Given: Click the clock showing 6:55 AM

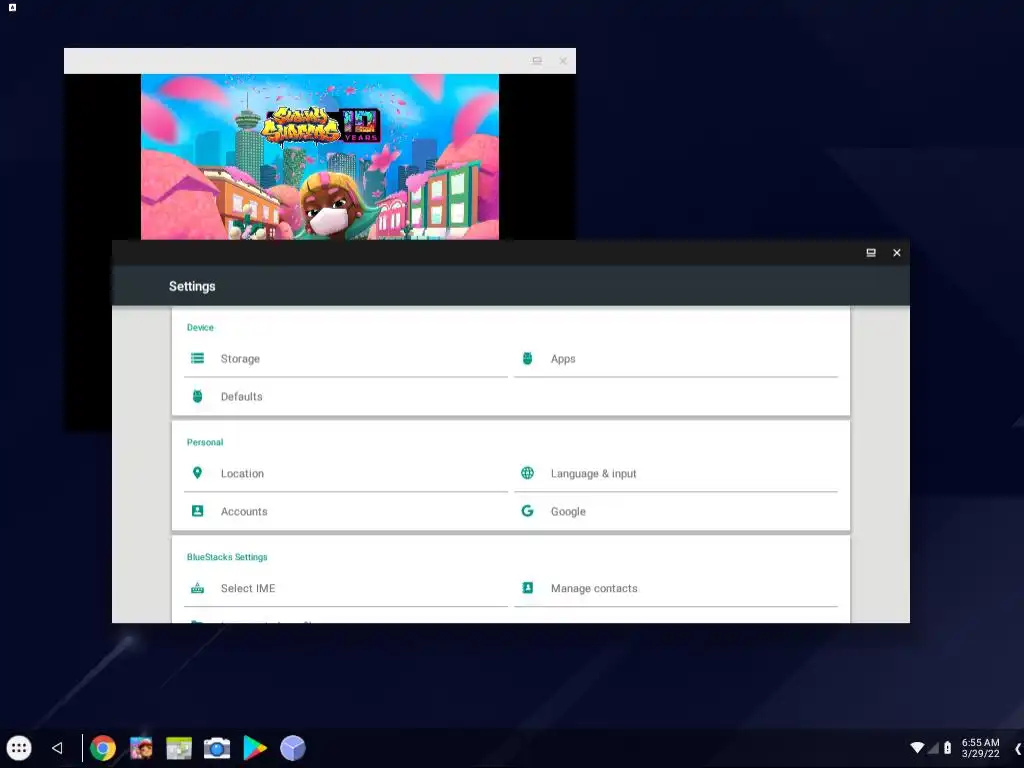Looking at the screenshot, I should pos(980,743).
